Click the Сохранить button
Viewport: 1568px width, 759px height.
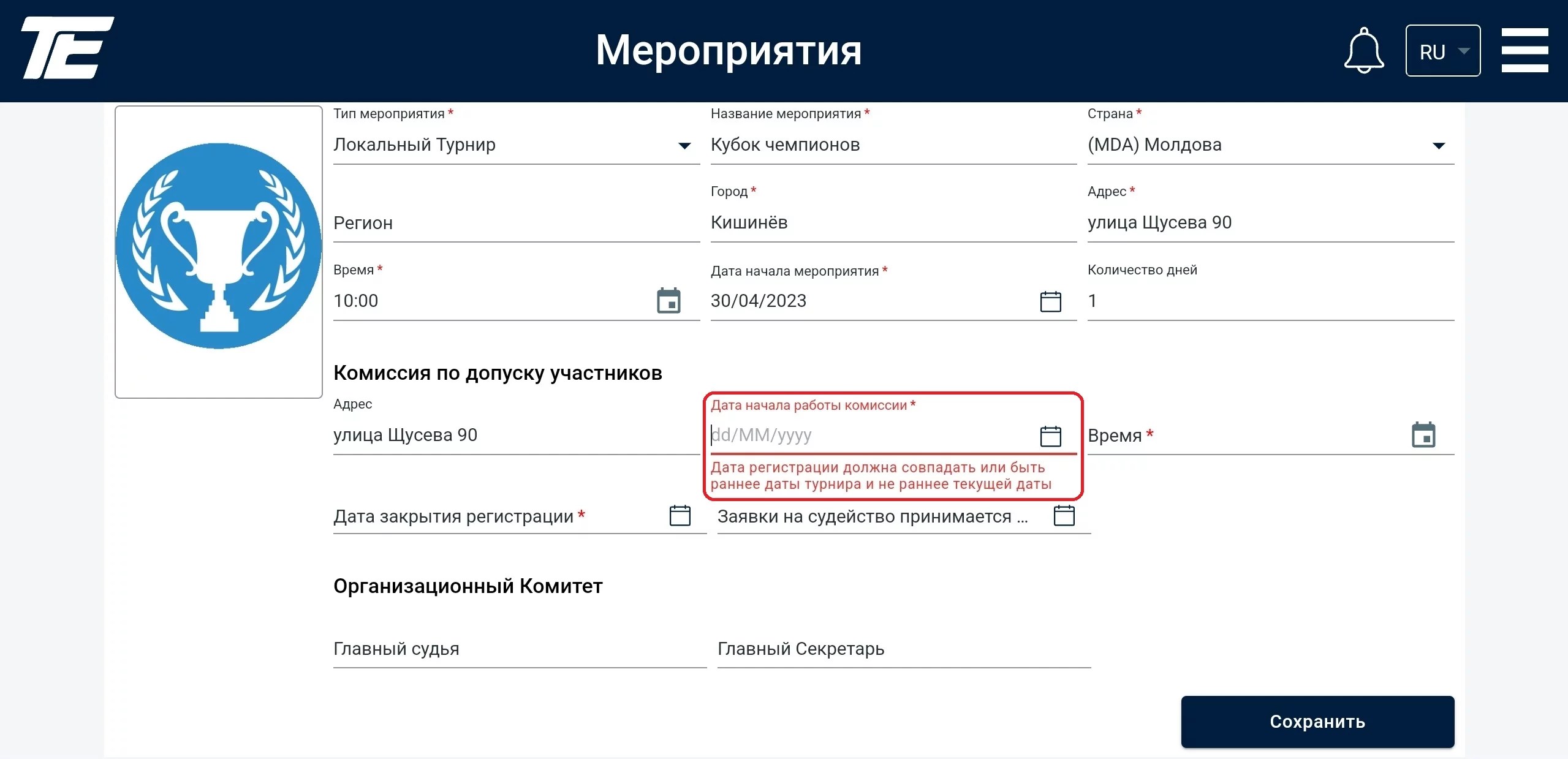pos(1317,721)
